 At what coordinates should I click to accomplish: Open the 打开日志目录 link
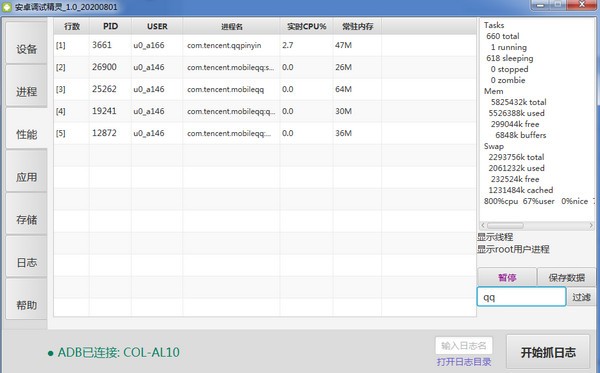[x=464, y=362]
